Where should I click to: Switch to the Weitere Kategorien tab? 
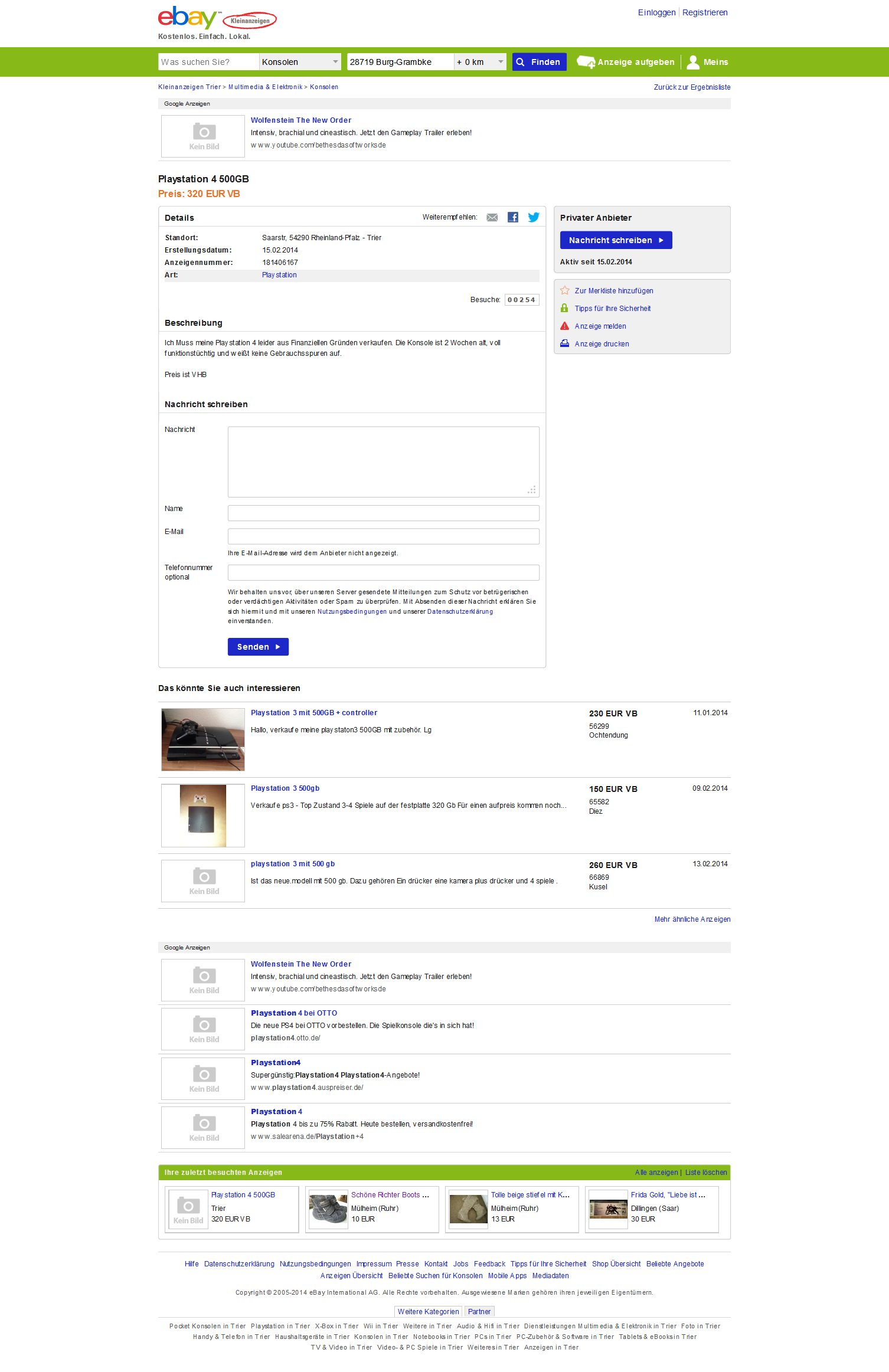coord(429,1312)
